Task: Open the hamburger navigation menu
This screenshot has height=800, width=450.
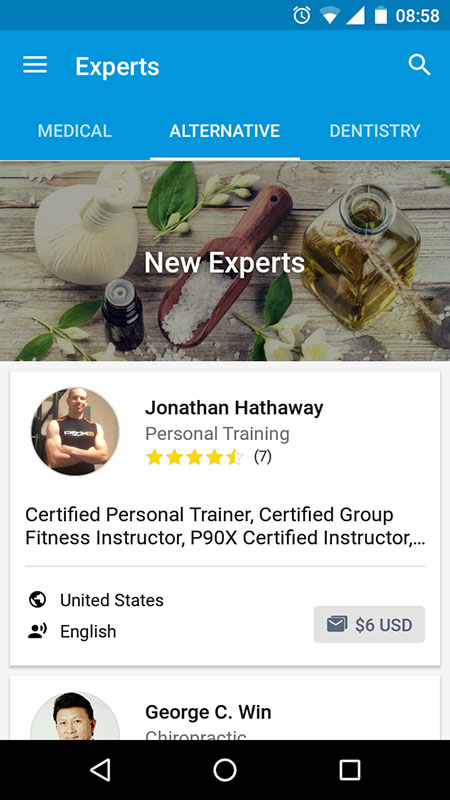Action: [35, 65]
